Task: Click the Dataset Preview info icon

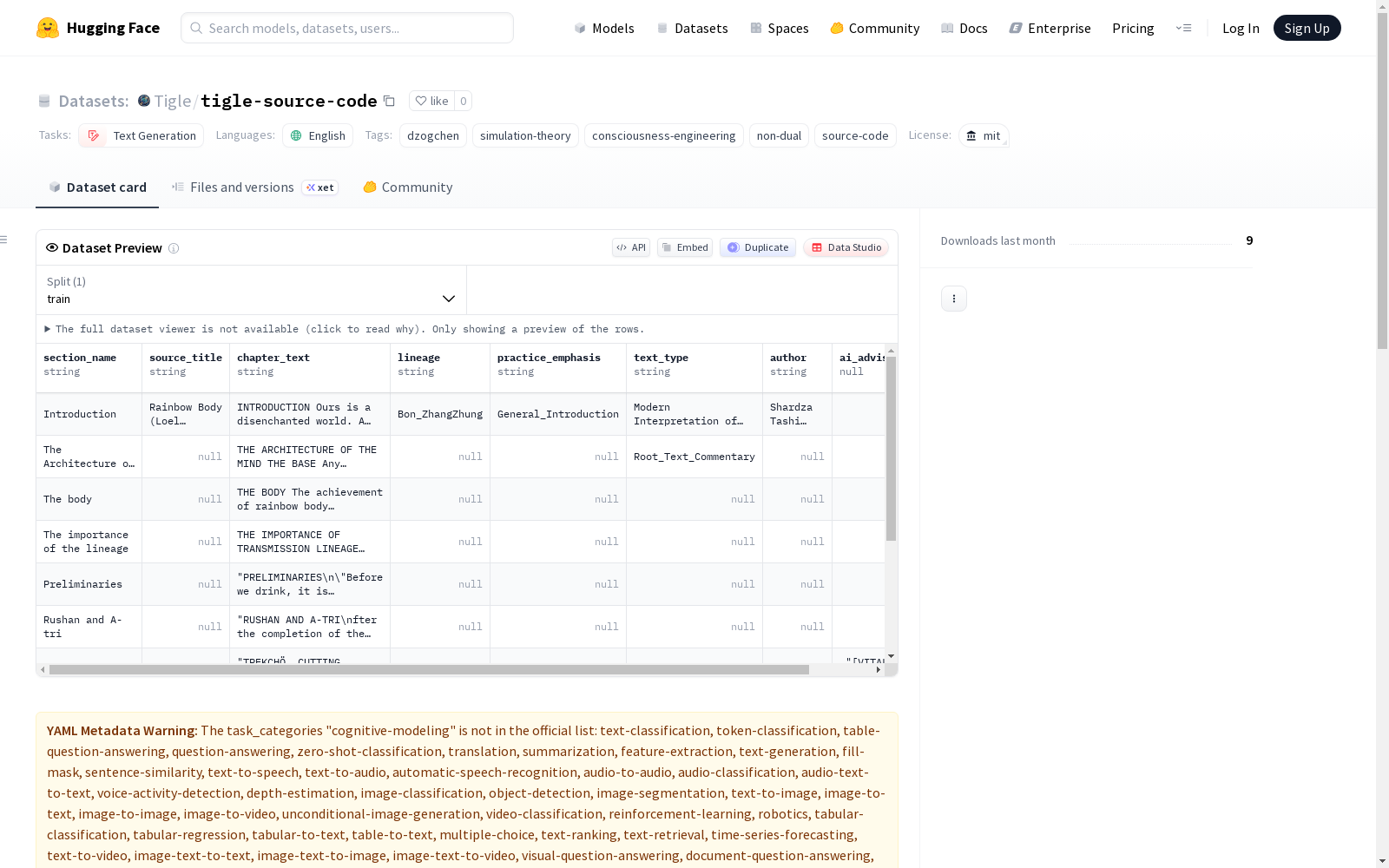Action: click(174, 248)
